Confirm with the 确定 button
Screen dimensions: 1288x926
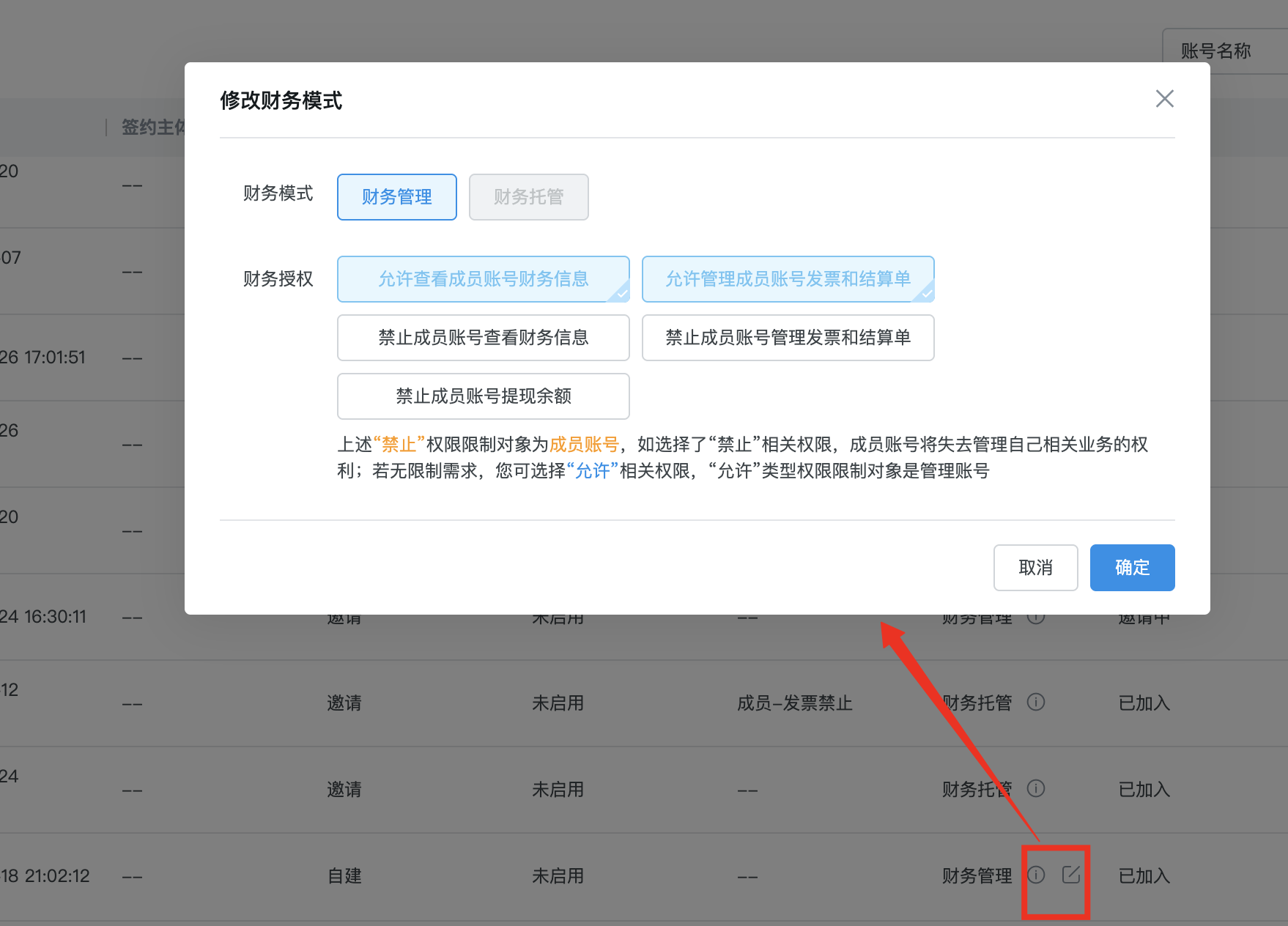click(1132, 568)
